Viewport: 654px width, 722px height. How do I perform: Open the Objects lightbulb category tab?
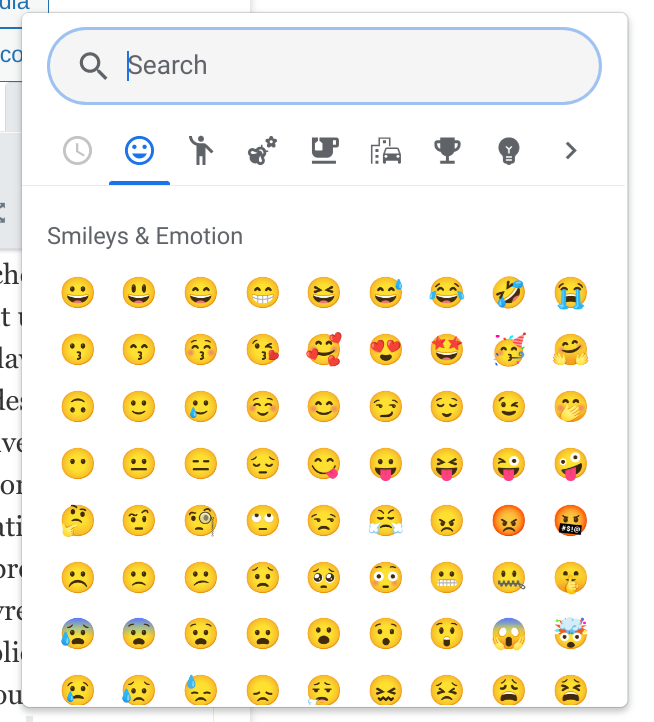pos(509,151)
